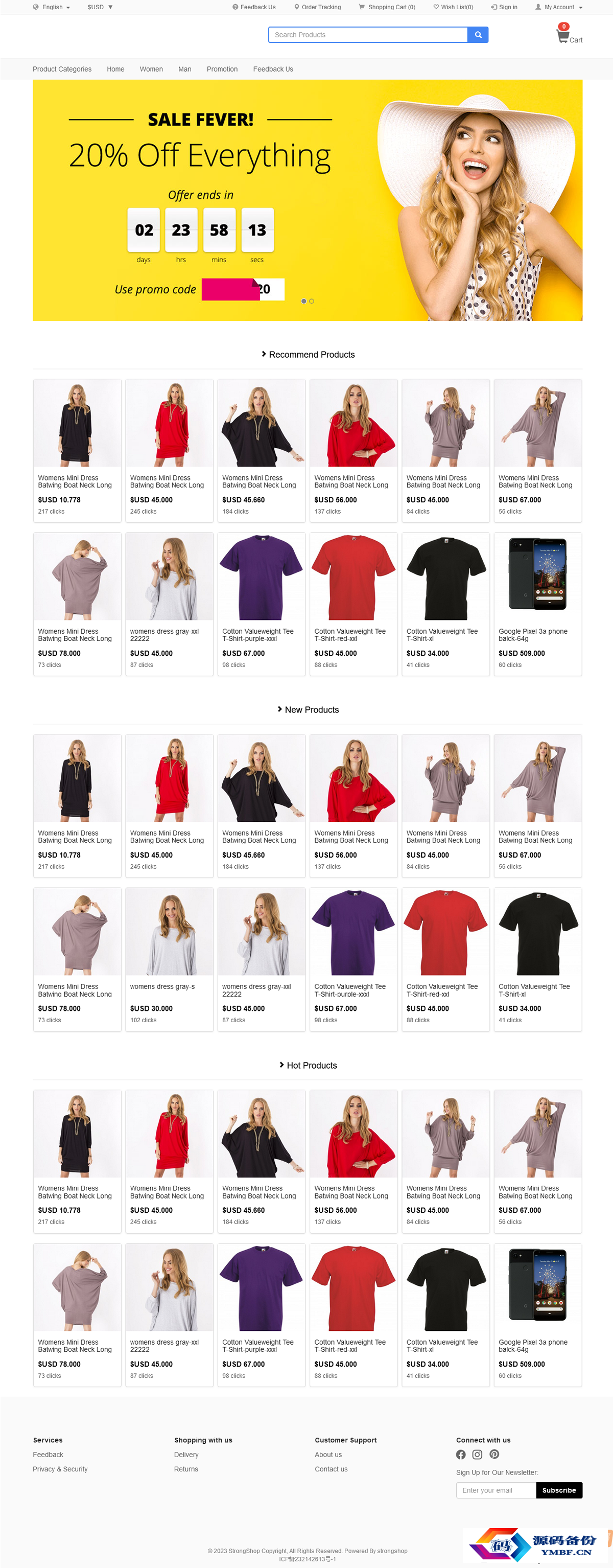Open the Promotion menu item
Image resolution: width=613 pixels, height=1568 pixels.
click(222, 70)
